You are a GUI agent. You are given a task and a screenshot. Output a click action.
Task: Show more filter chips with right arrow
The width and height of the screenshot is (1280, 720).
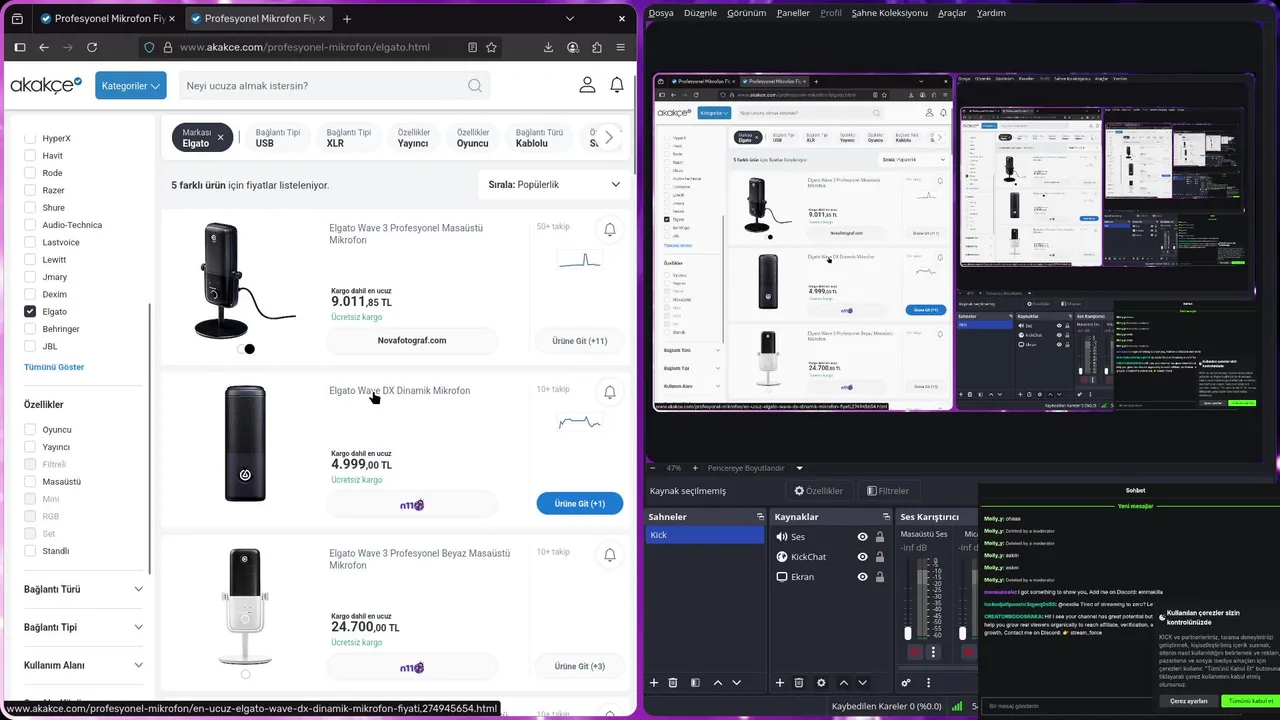[x=609, y=137]
